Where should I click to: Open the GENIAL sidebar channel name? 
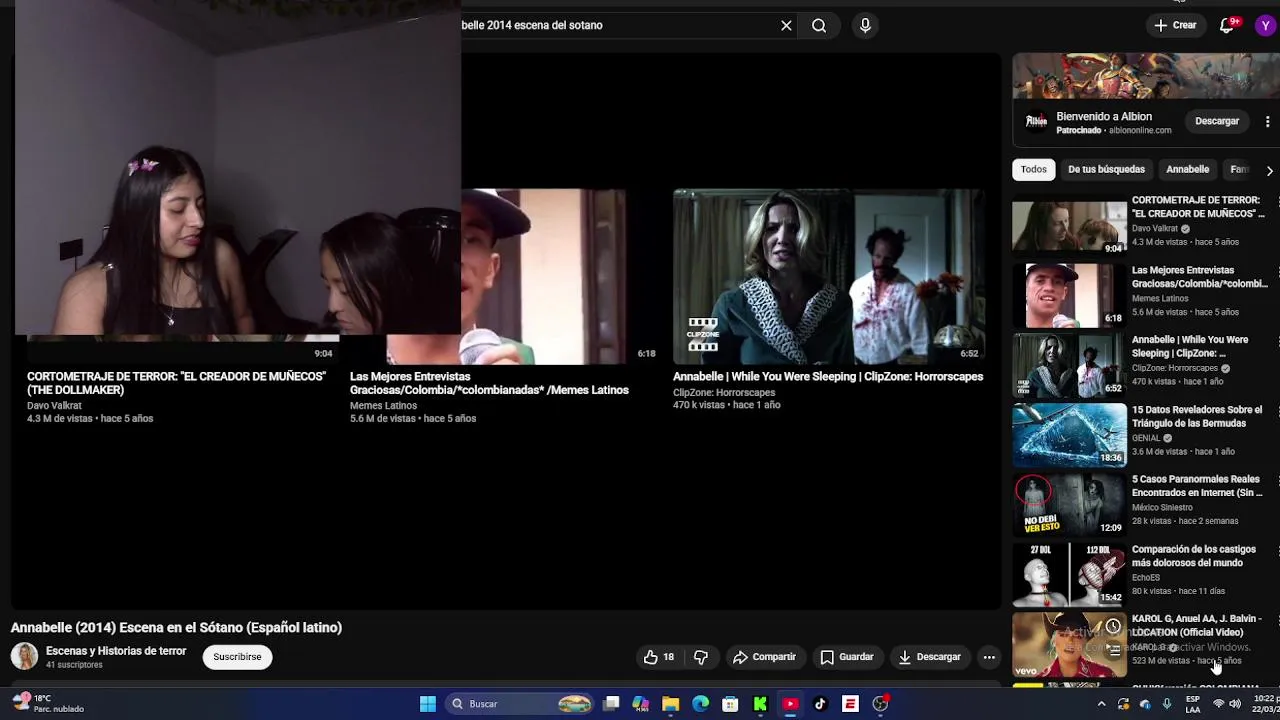[1146, 438]
